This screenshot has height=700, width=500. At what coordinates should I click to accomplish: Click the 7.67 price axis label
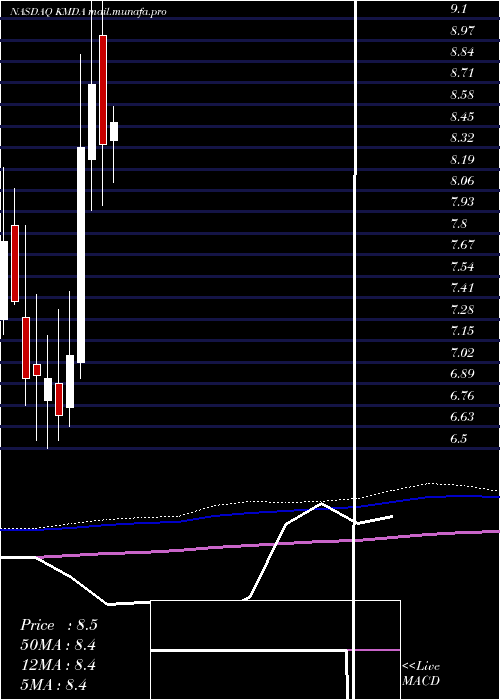pyautogui.click(x=462, y=245)
